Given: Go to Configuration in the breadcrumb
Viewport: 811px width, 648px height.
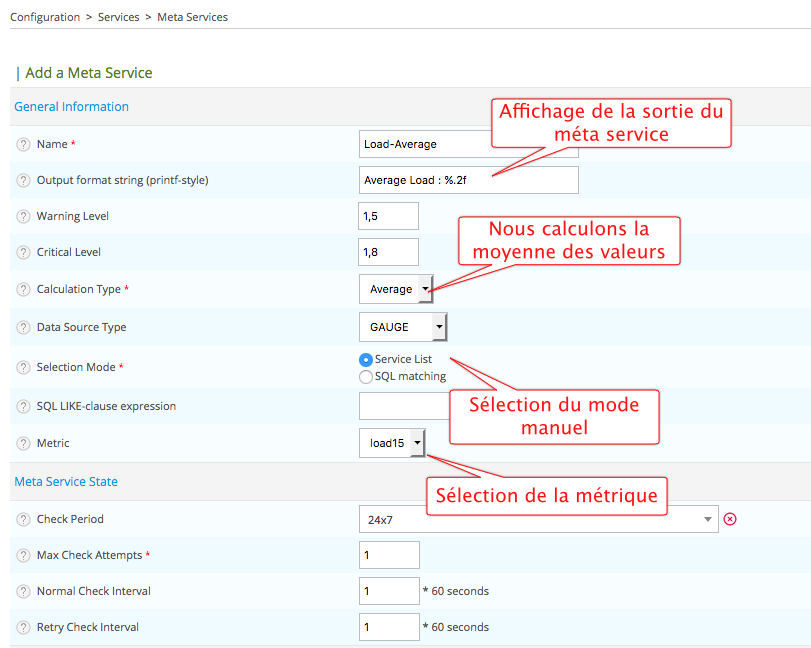Looking at the screenshot, I should coord(45,17).
